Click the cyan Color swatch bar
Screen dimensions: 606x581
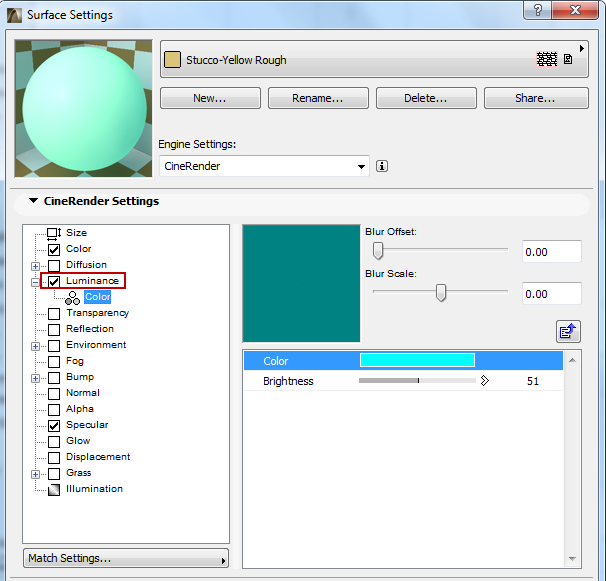(417, 360)
